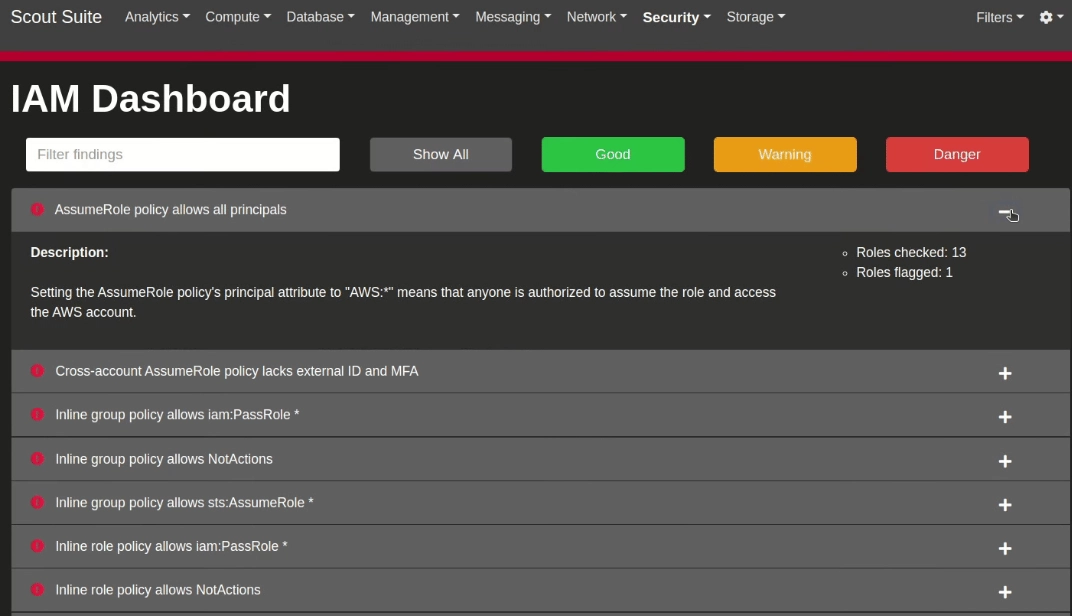Click Inline role policy allows iam:PassRole title

[x=171, y=546]
